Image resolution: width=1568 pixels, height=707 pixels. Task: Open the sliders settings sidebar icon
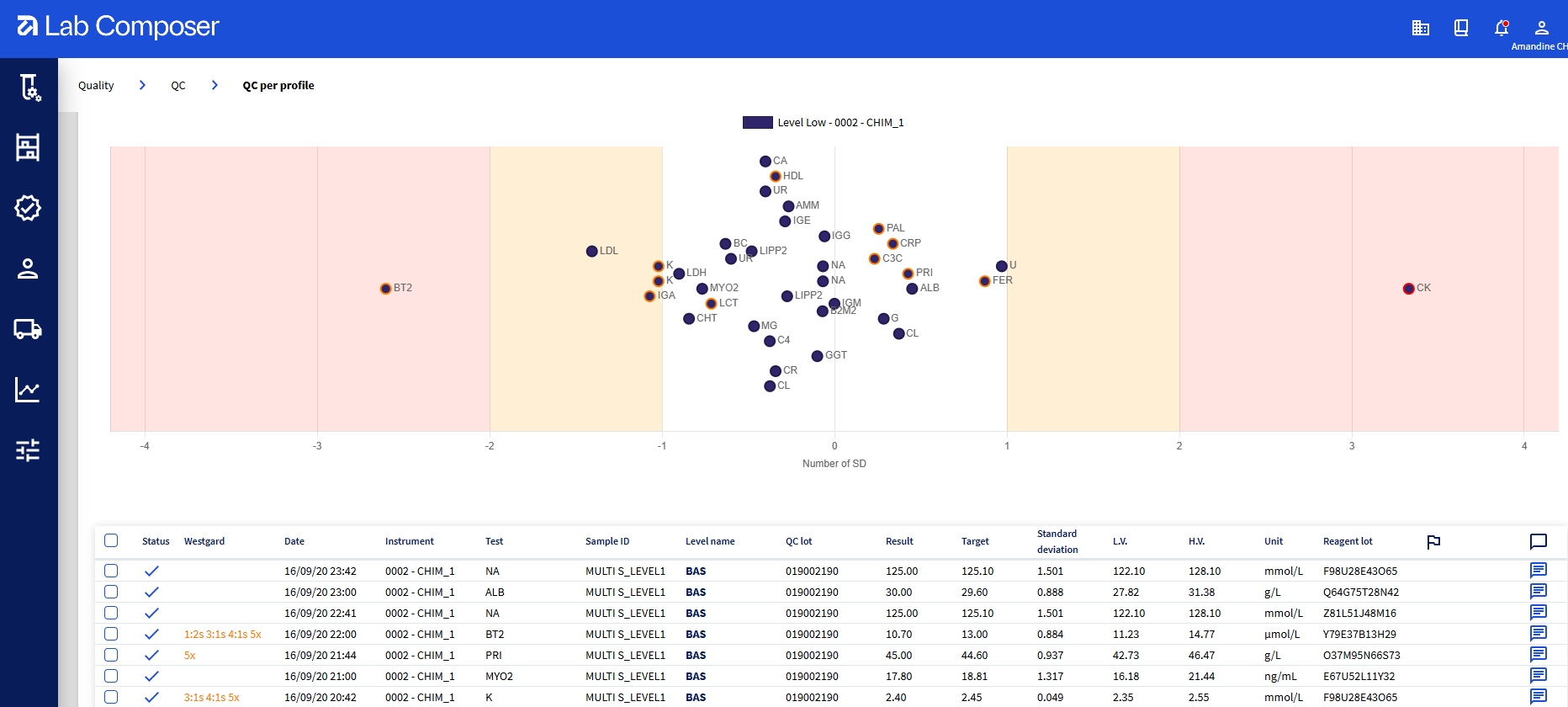(28, 450)
